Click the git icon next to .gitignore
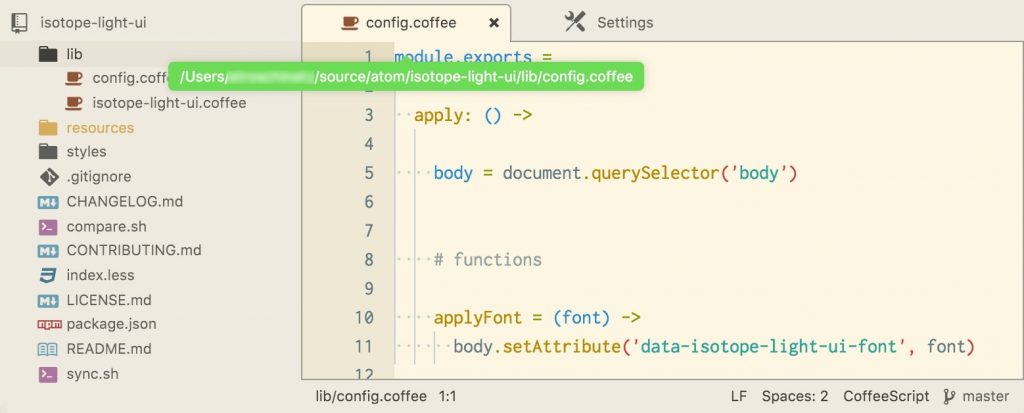 pyautogui.click(x=47, y=177)
